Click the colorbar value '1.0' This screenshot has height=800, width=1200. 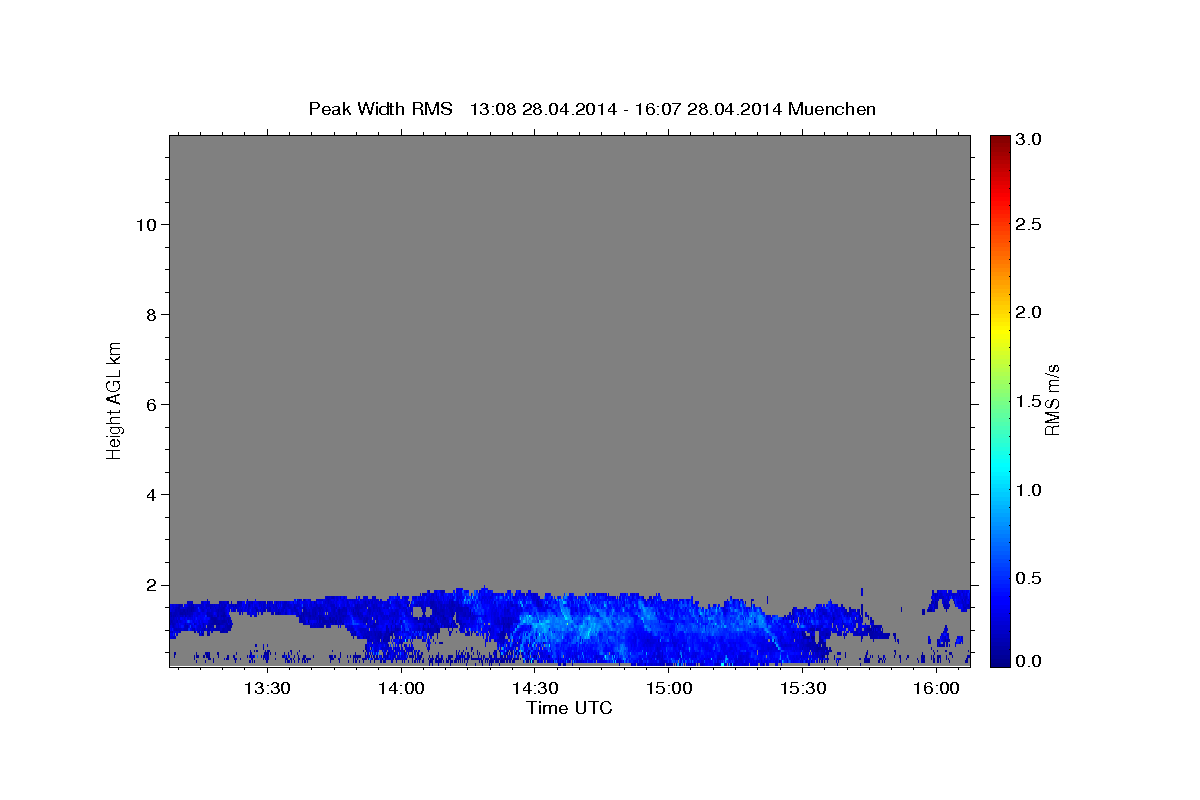coord(1029,490)
